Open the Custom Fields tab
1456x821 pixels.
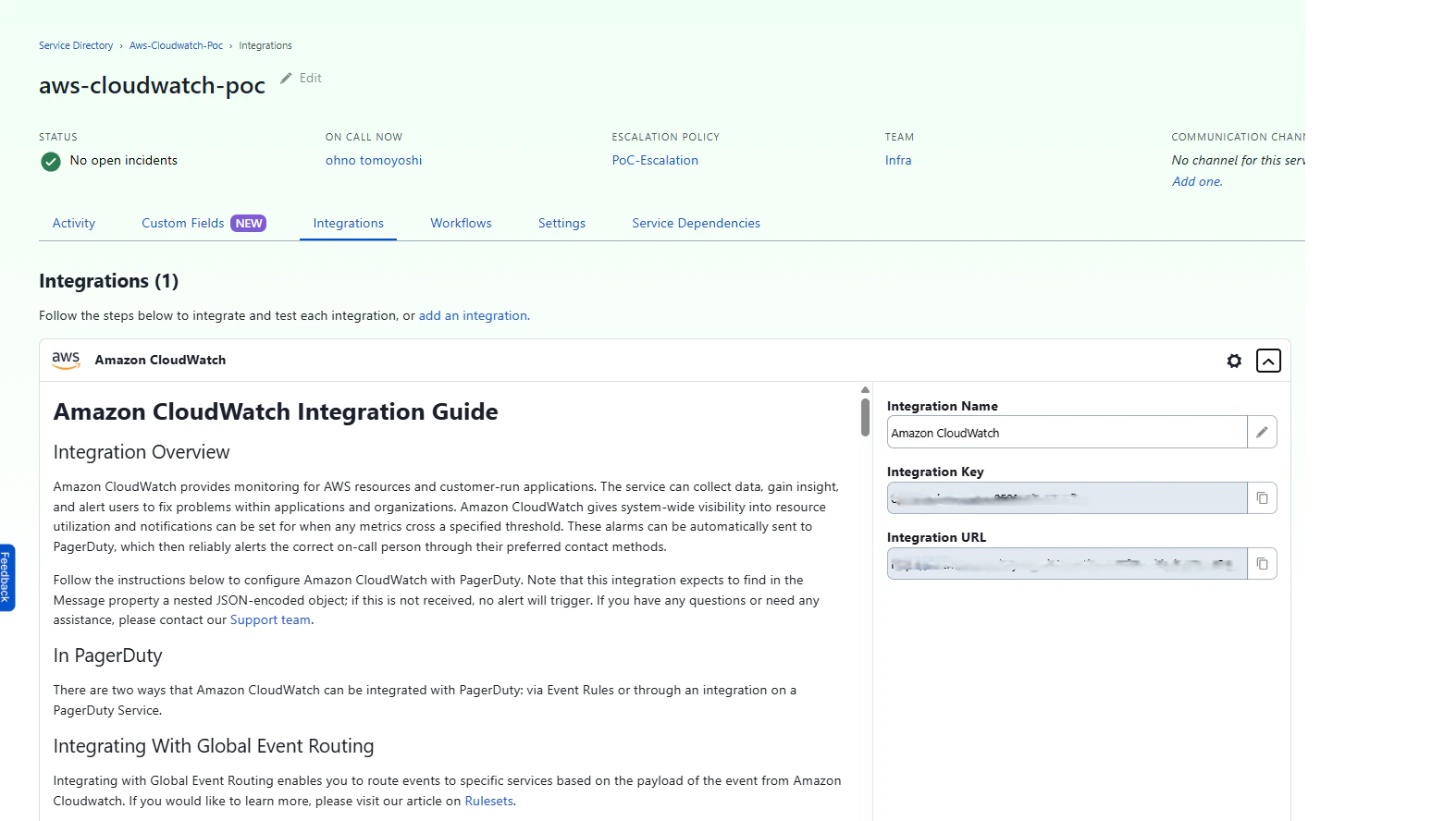pos(204,224)
